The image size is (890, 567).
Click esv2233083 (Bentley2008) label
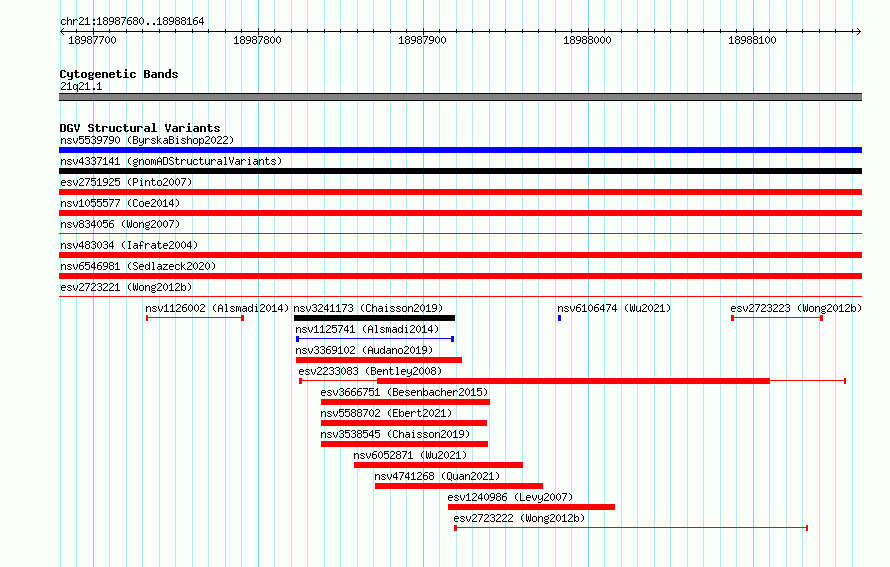pyautogui.click(x=370, y=371)
